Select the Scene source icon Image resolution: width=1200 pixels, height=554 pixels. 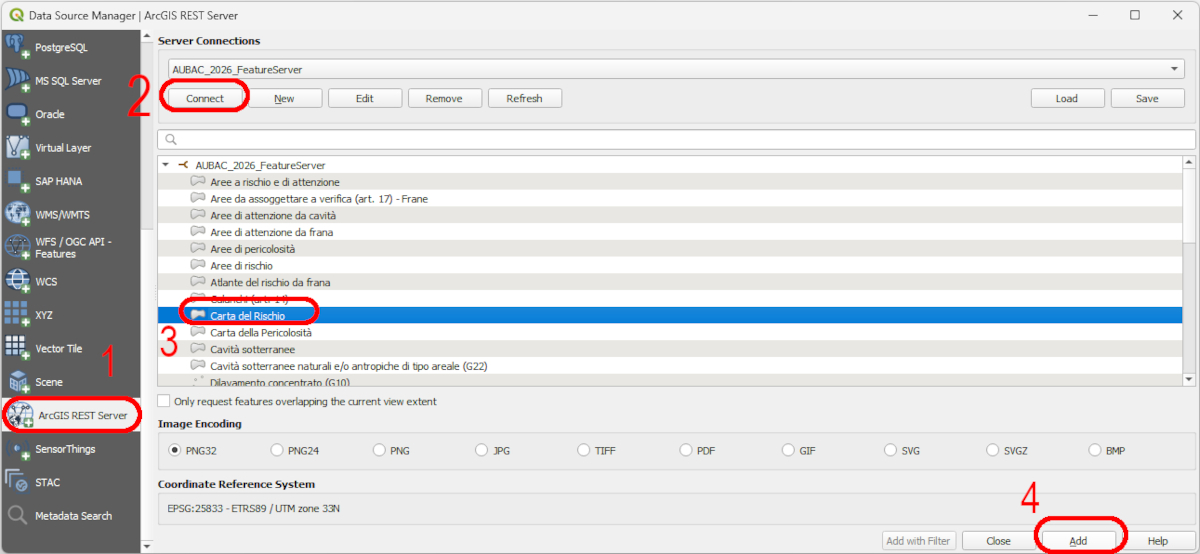pos(18,382)
